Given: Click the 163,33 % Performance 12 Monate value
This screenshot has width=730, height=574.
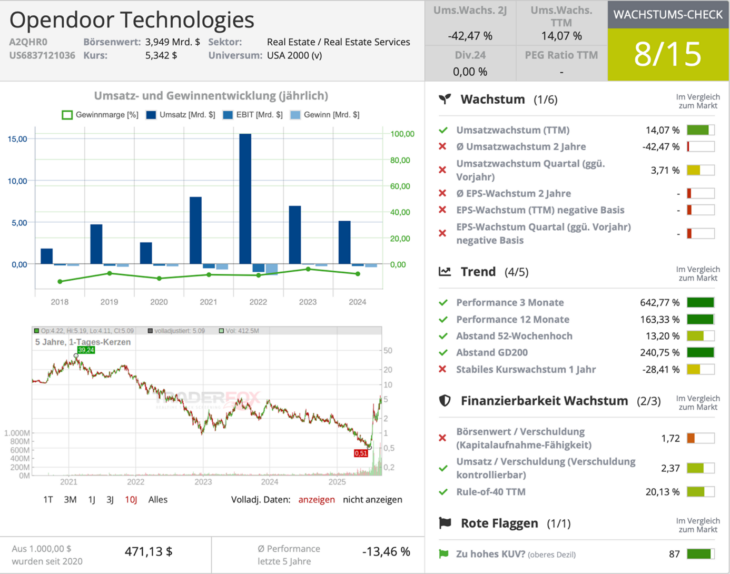Looking at the screenshot, I should [x=660, y=319].
